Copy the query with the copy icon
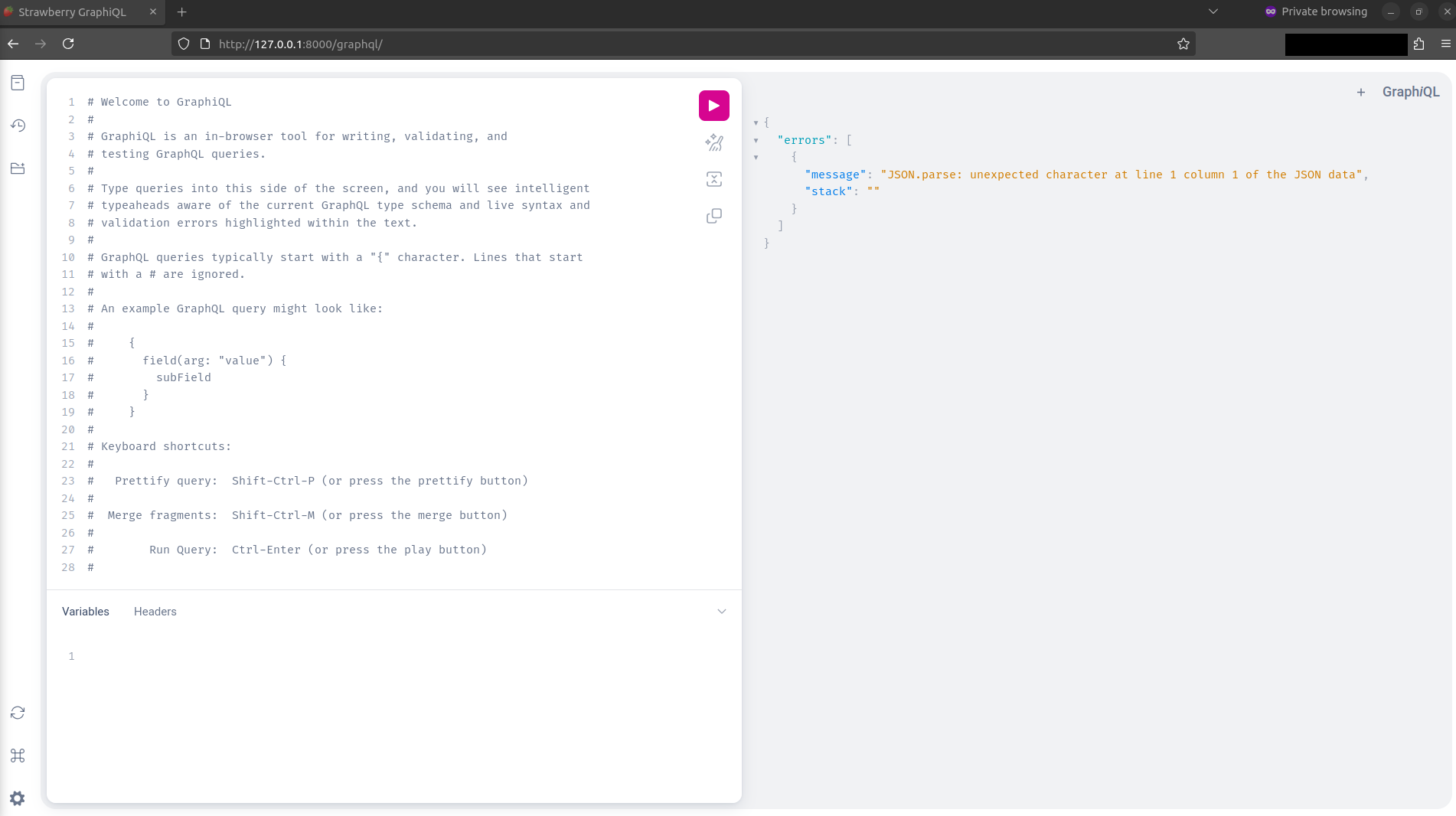This screenshot has height=816, width=1456. tap(713, 216)
